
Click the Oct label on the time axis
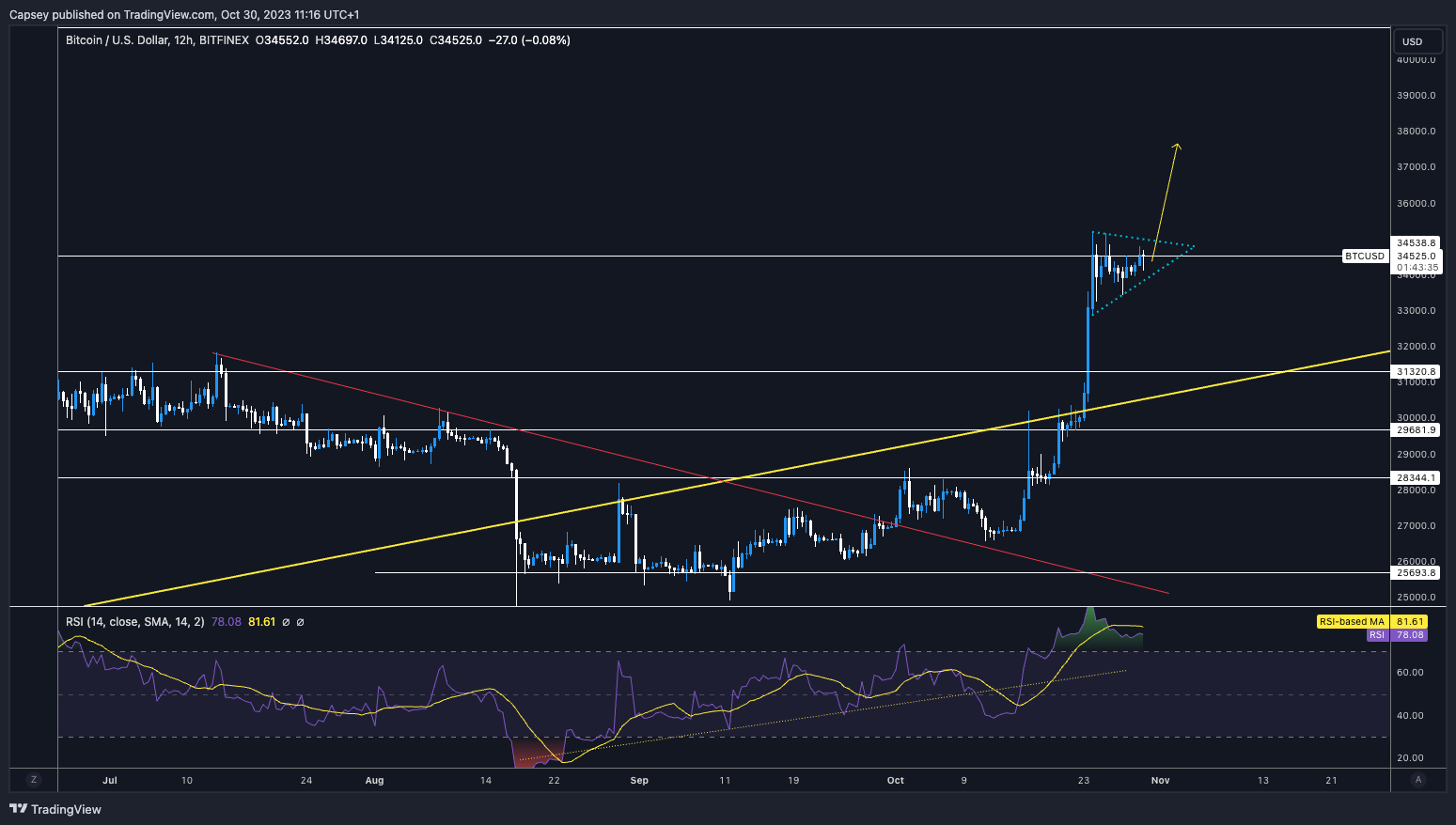[894, 780]
